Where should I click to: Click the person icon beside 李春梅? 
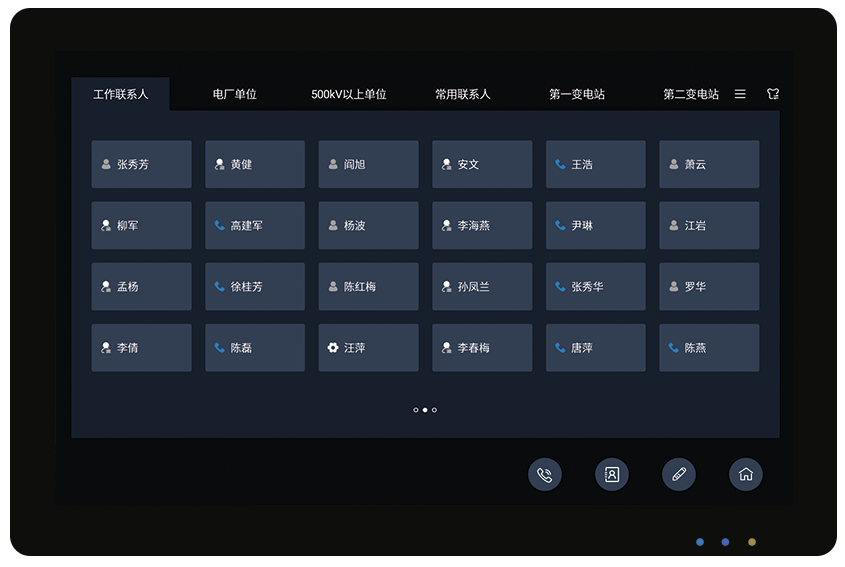click(x=446, y=348)
